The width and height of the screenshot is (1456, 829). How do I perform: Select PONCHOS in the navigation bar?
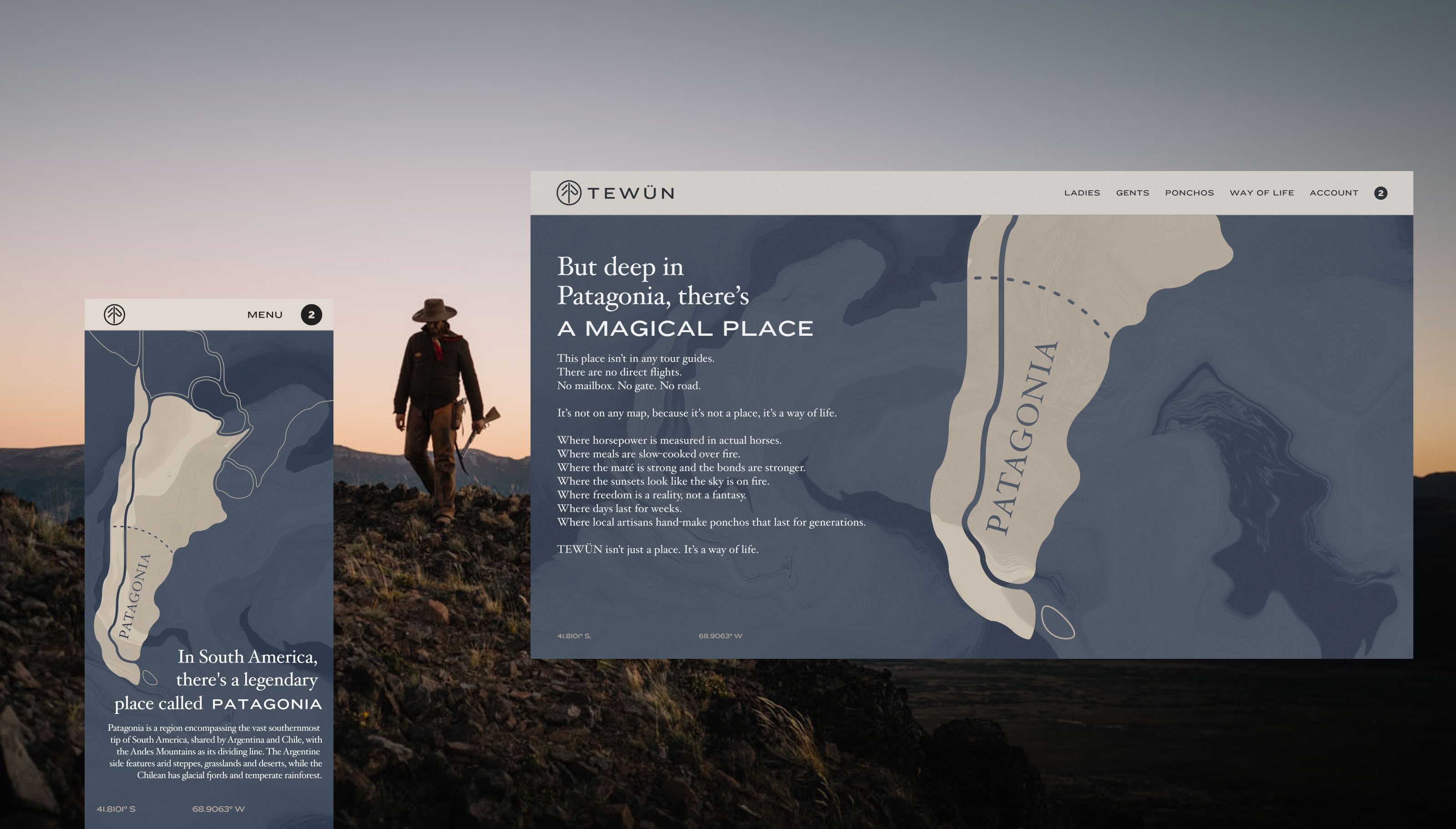(1189, 193)
